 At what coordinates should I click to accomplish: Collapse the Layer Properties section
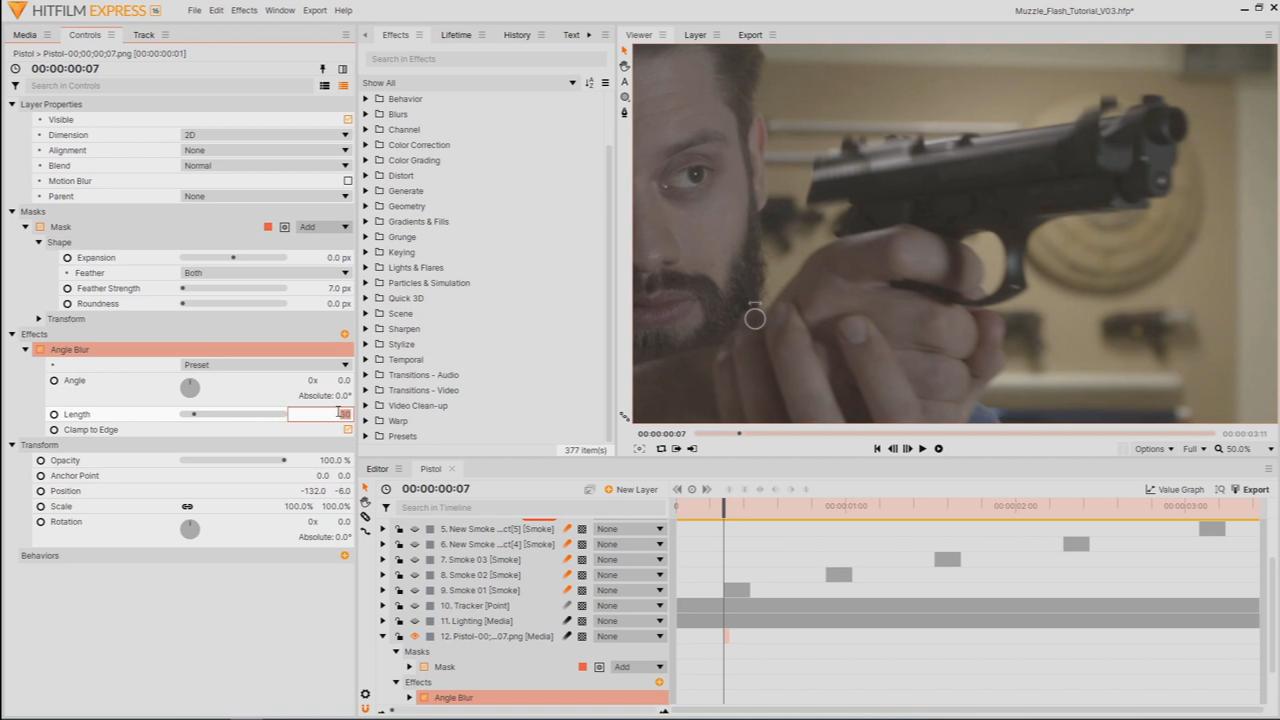12,104
